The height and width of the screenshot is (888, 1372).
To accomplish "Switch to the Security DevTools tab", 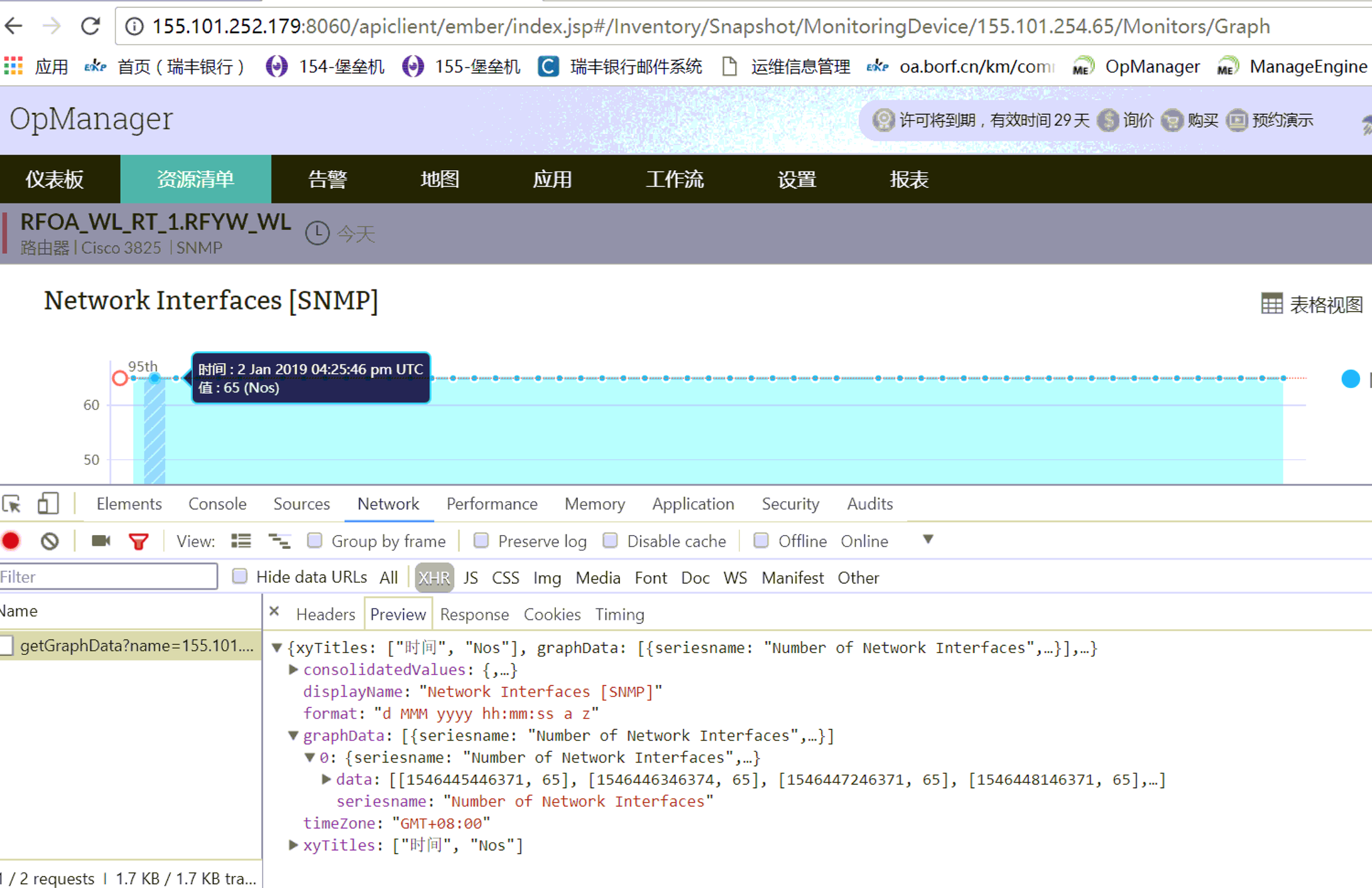I will coord(790,504).
